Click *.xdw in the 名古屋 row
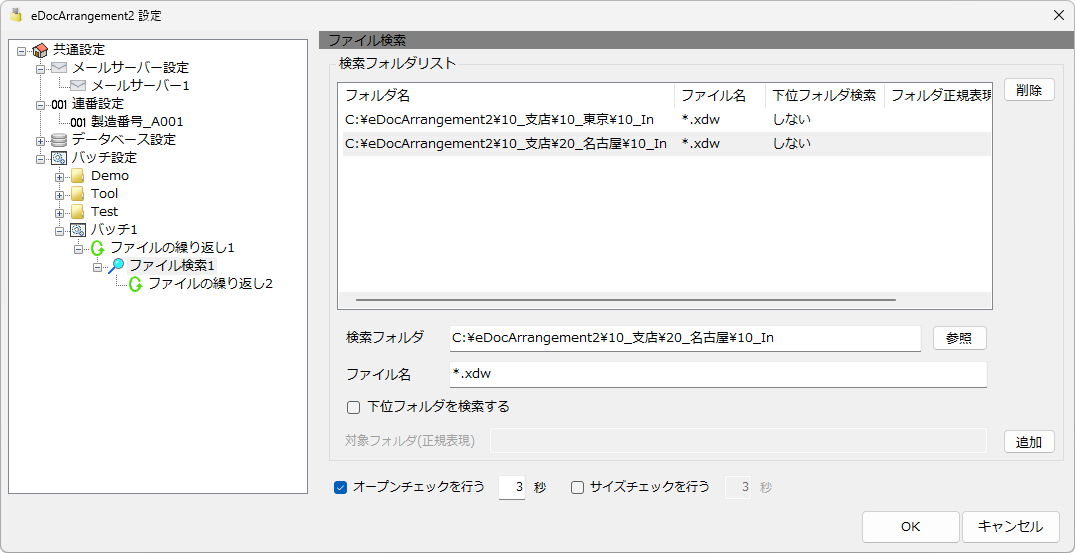This screenshot has height=553, width=1075. (701, 144)
